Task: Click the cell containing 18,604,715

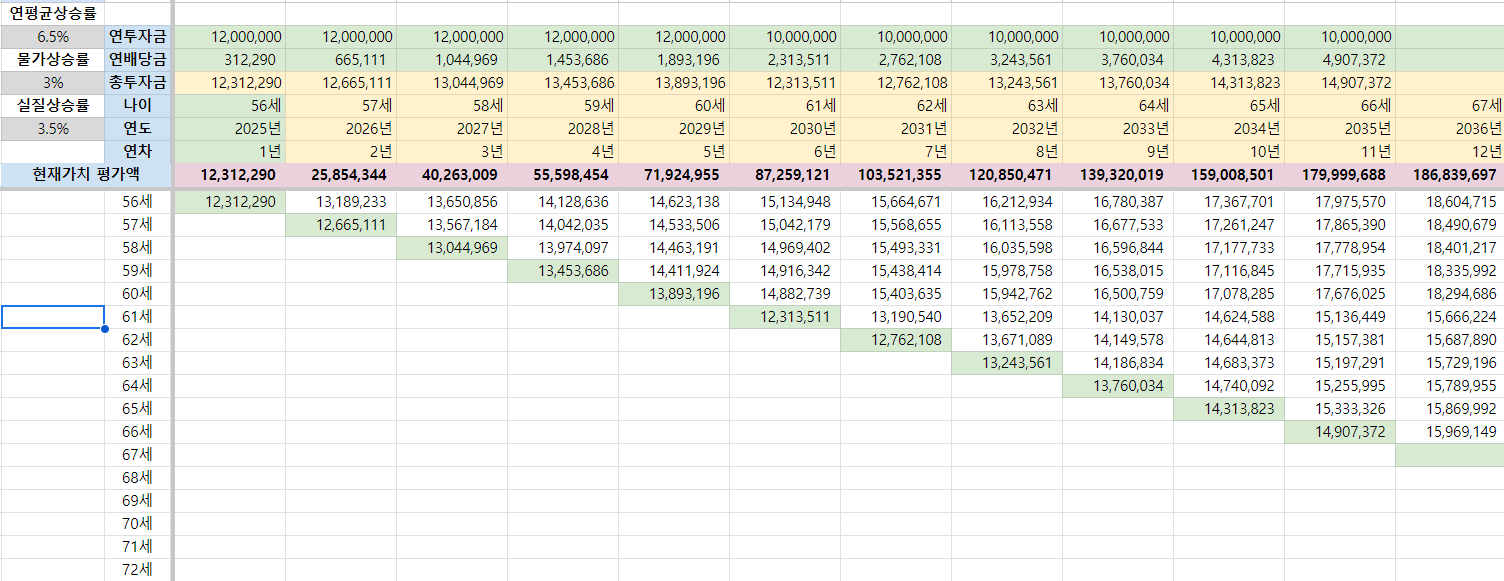Action: tap(1448, 201)
